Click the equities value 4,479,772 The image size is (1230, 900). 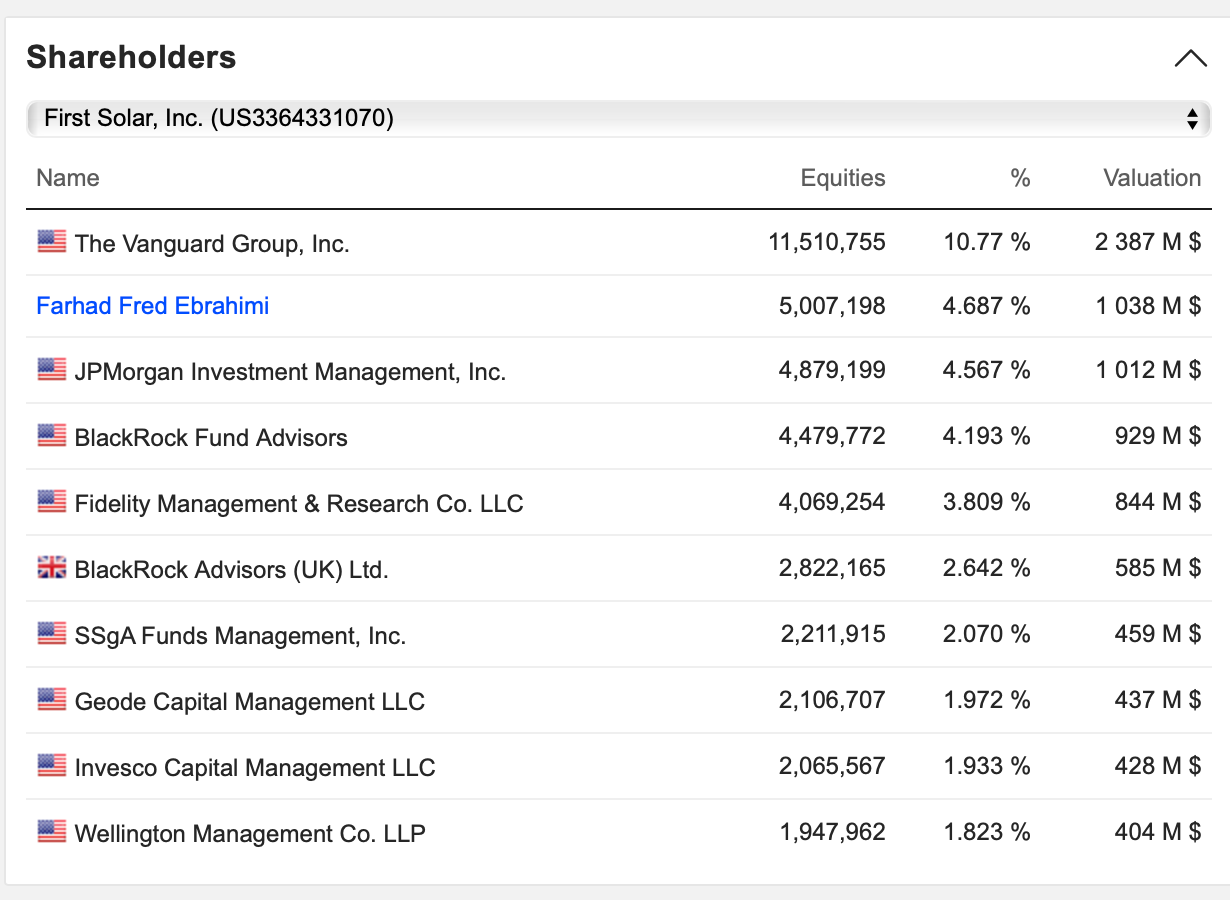pyautogui.click(x=832, y=436)
